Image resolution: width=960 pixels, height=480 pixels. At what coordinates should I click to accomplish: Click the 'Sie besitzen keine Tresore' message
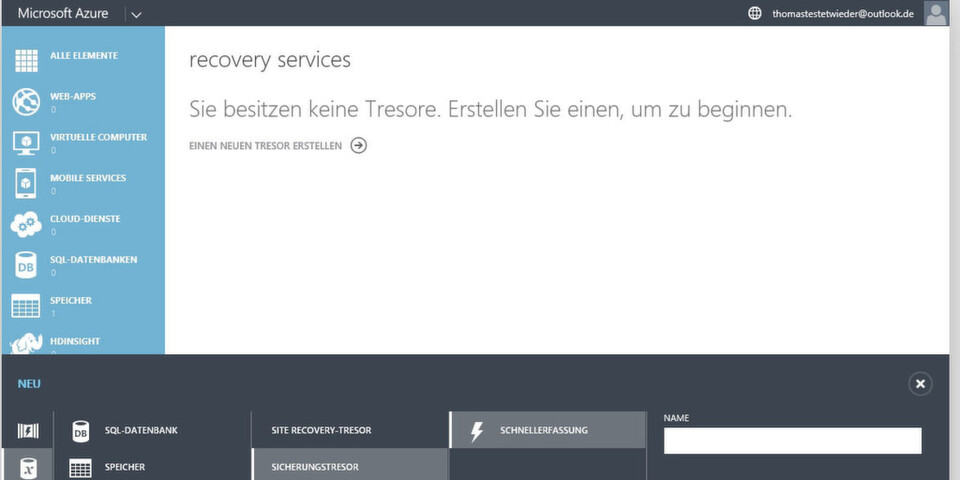coord(490,110)
